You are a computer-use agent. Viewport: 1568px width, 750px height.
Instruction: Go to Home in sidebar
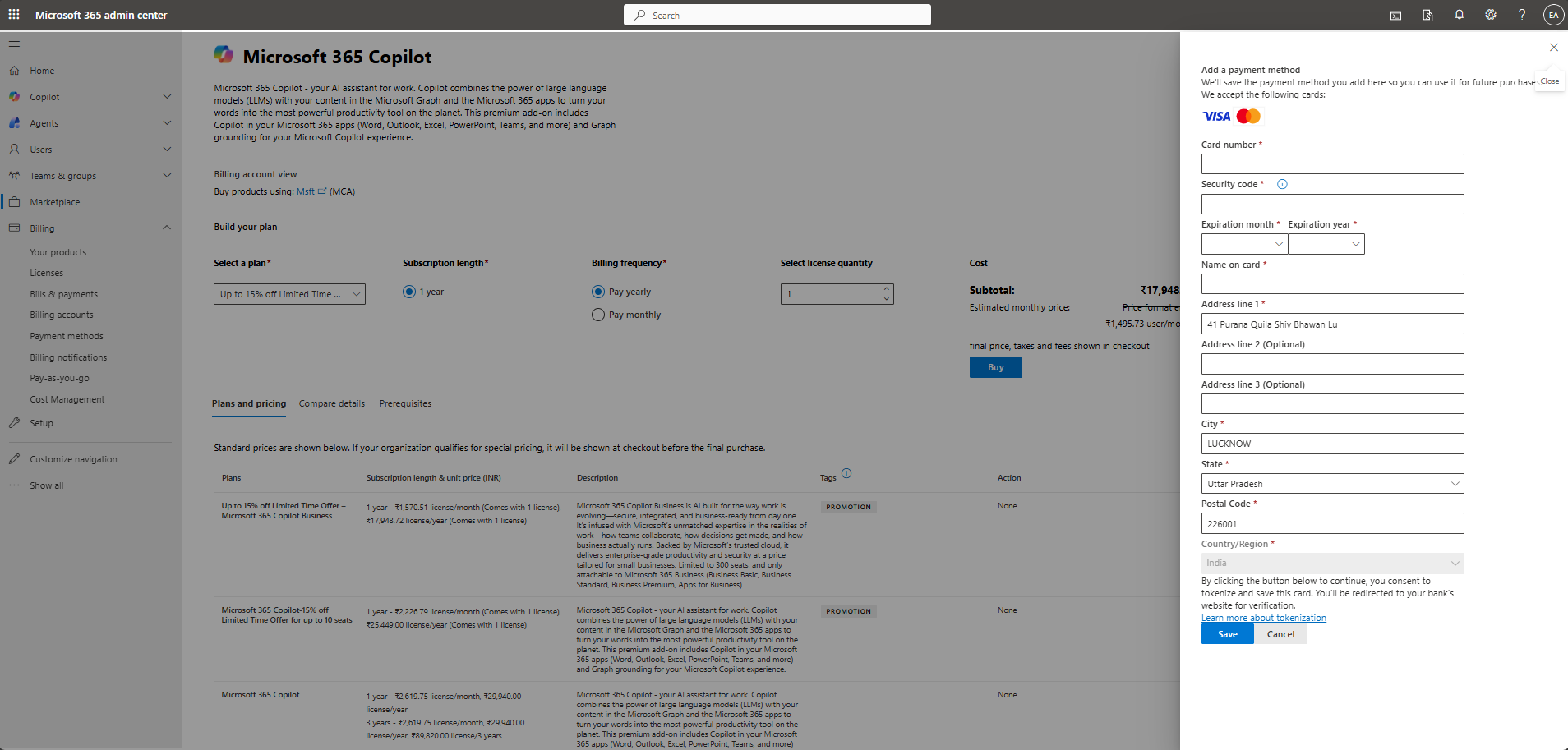42,71
